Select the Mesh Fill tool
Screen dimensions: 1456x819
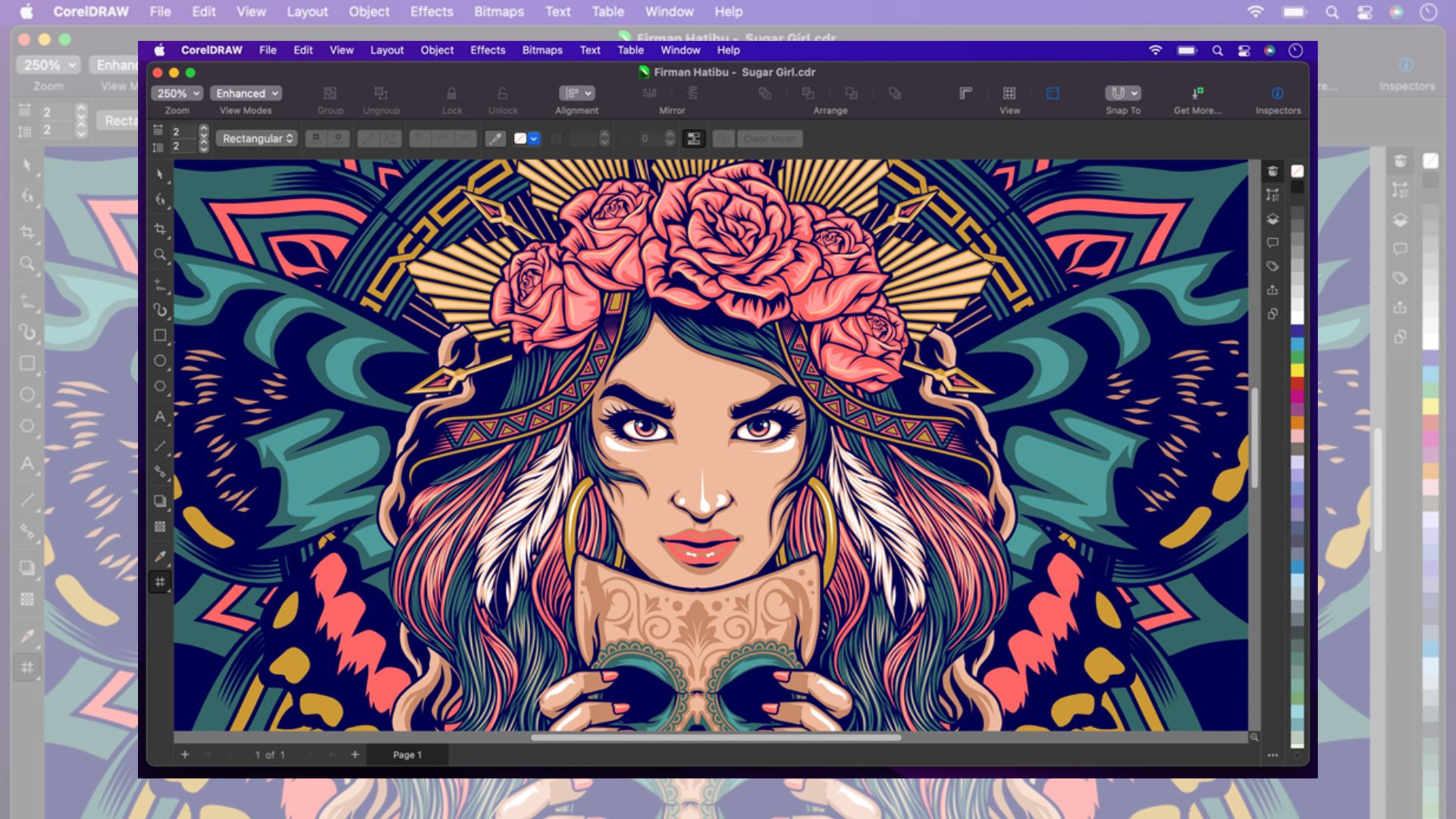tap(160, 582)
